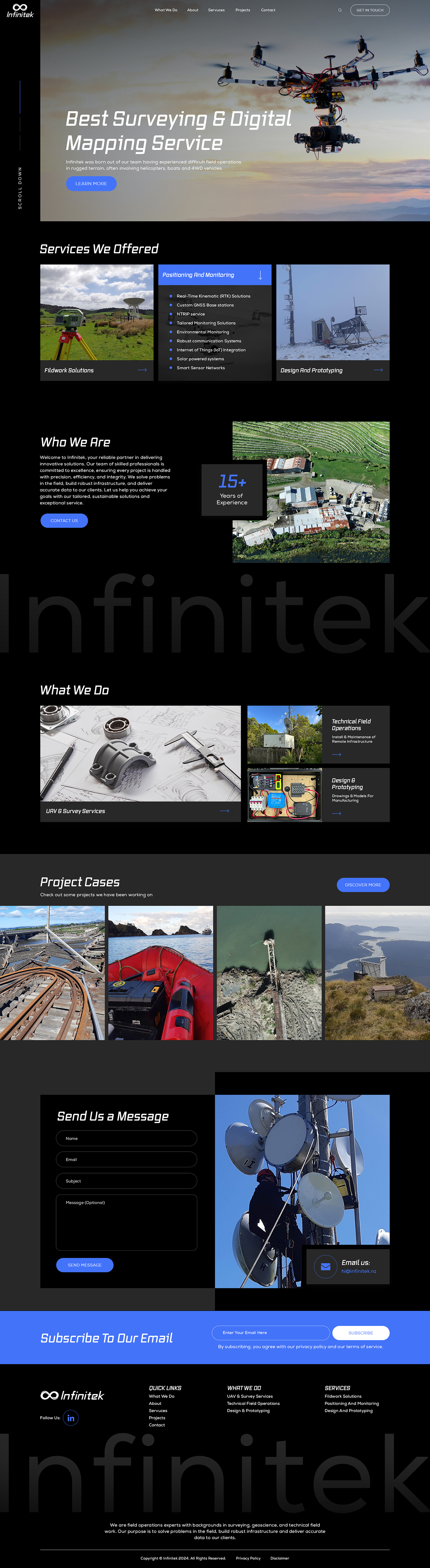Click arrow on Fildwork Solutions card
The height and width of the screenshot is (1568, 430).
point(142,370)
